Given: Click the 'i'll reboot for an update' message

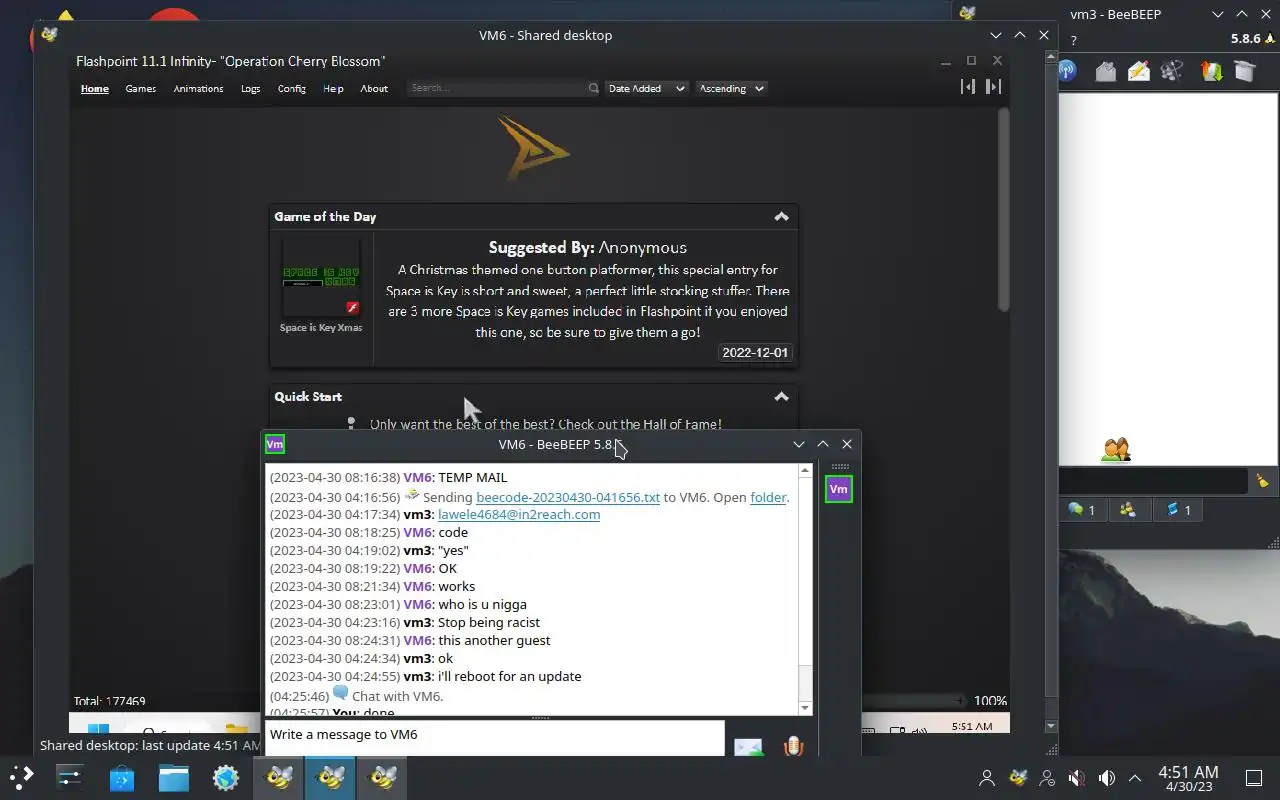Looking at the screenshot, I should coord(509,676).
